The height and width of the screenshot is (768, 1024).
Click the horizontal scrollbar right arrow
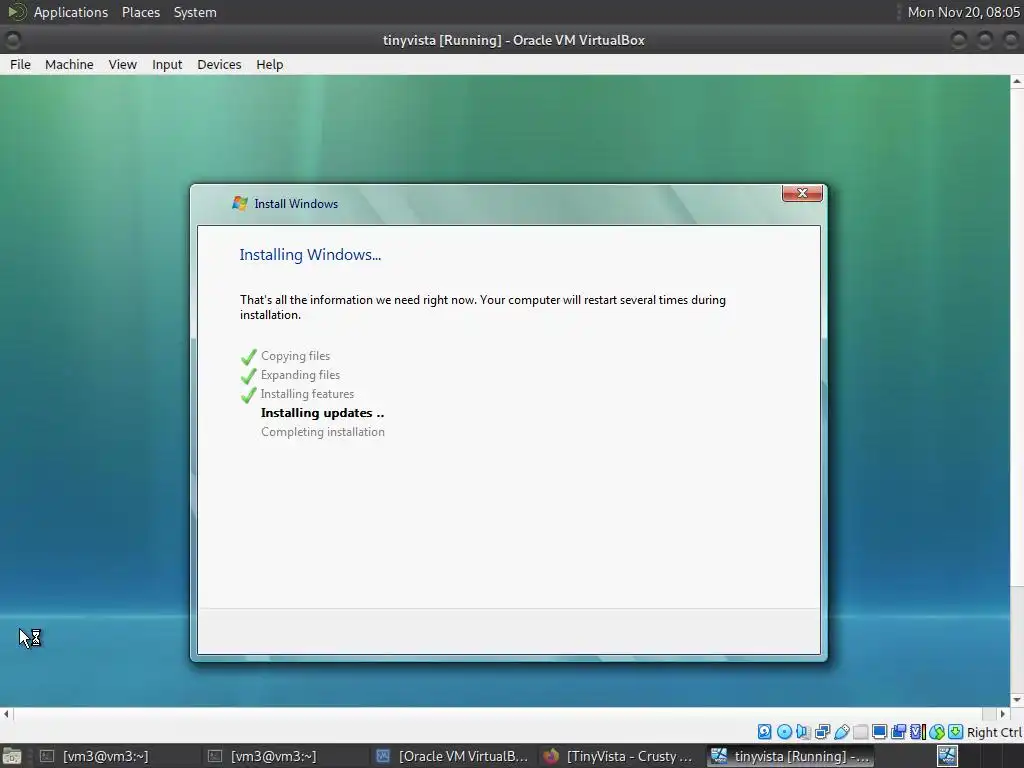click(x=1003, y=714)
